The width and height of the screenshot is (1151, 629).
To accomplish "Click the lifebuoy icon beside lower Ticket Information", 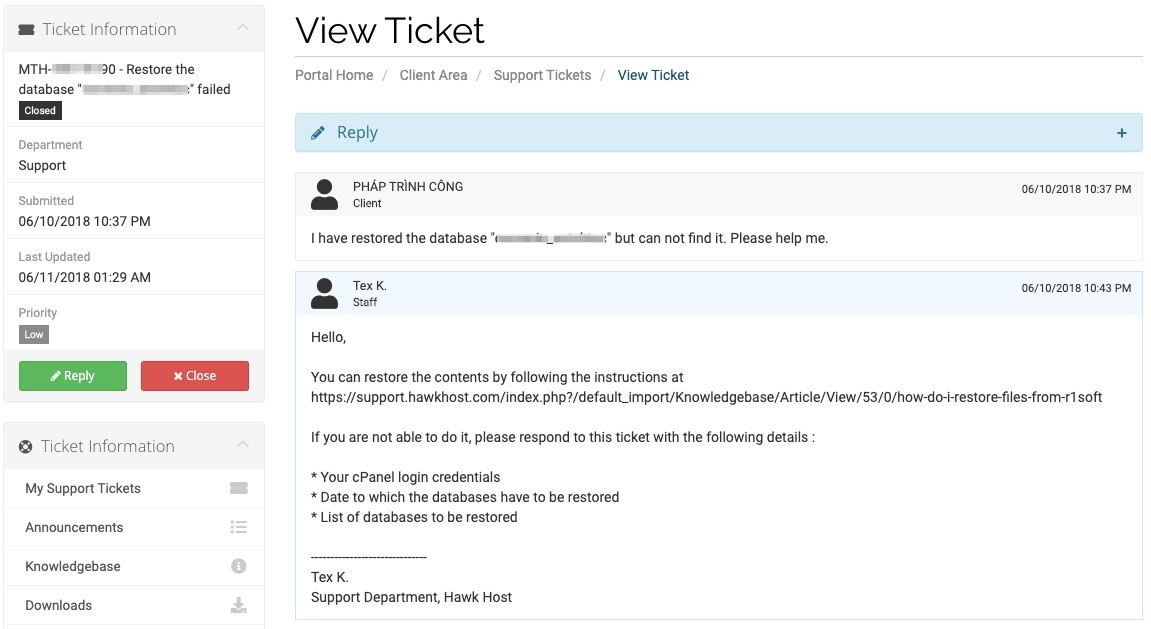I will click(x=26, y=446).
